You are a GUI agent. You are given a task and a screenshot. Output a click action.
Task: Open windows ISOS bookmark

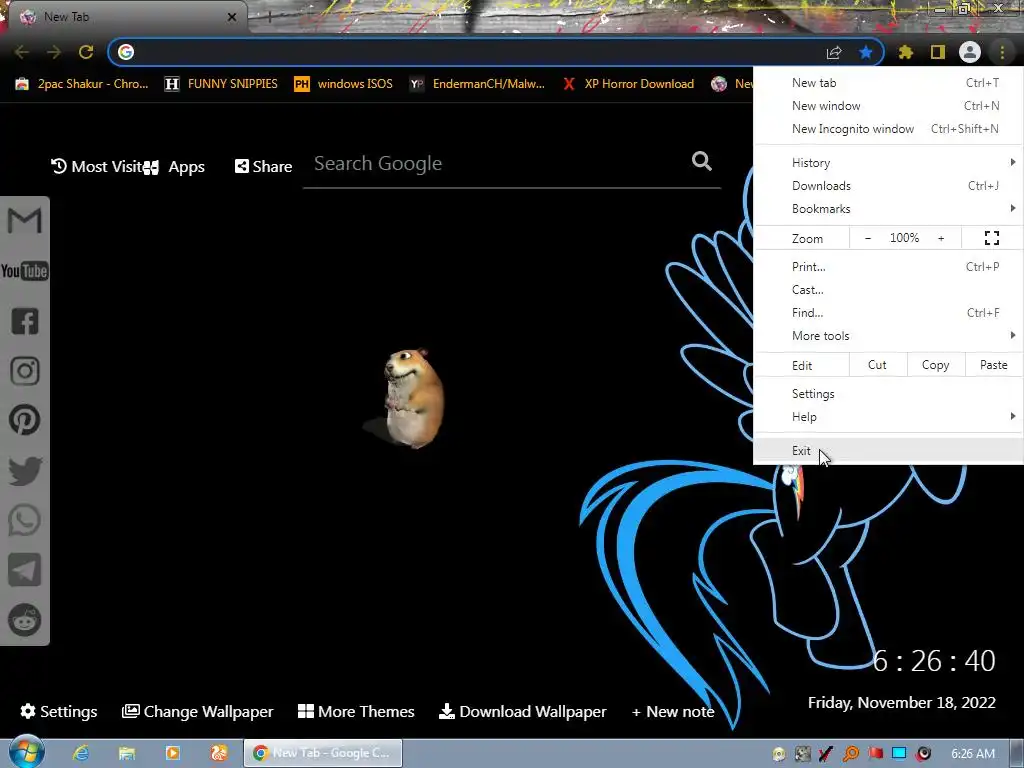click(x=344, y=84)
